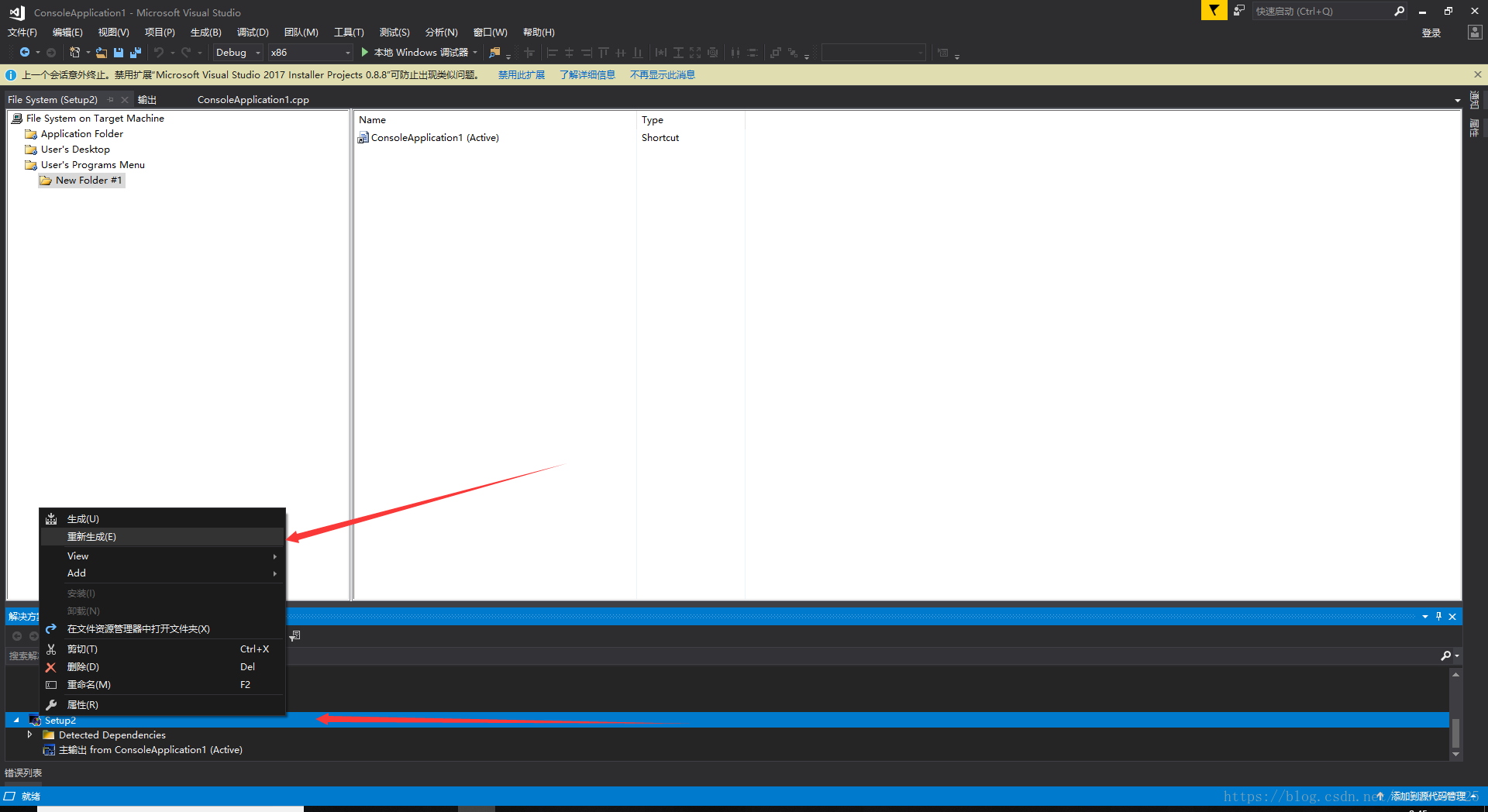The height and width of the screenshot is (812, 1488).
Task: Switch to the ConsoleApplication1.cpp tab
Action: pos(253,100)
